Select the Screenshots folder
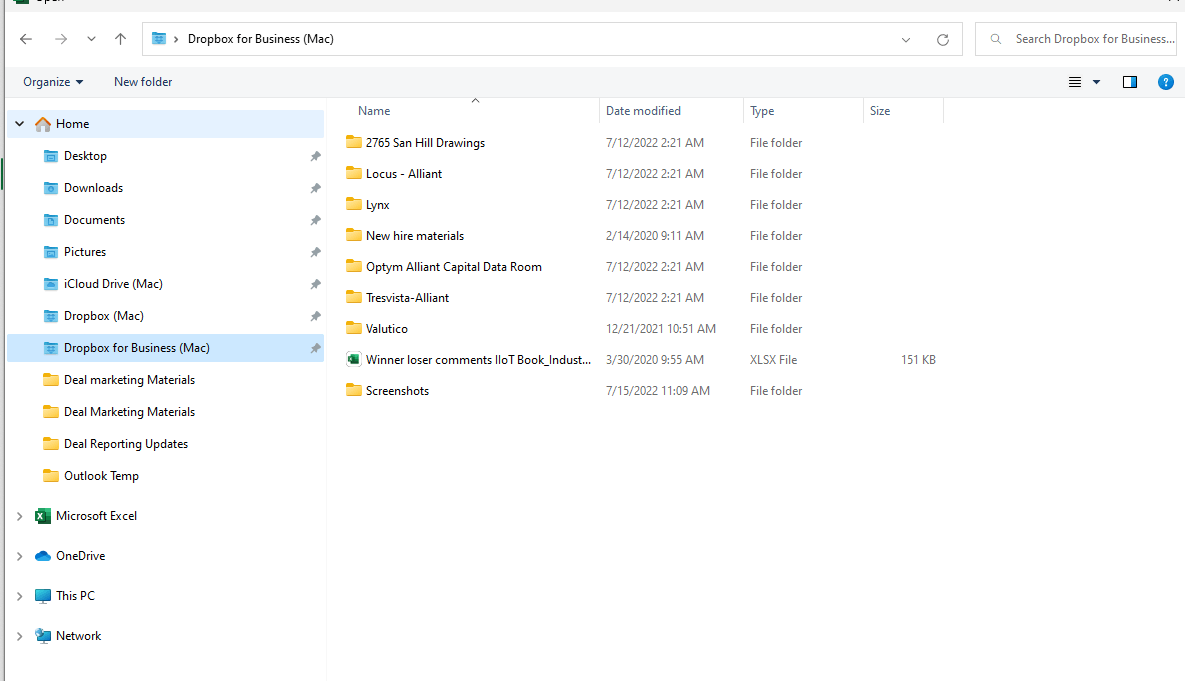Image resolution: width=1185 pixels, height=681 pixels. pyautogui.click(x=398, y=391)
